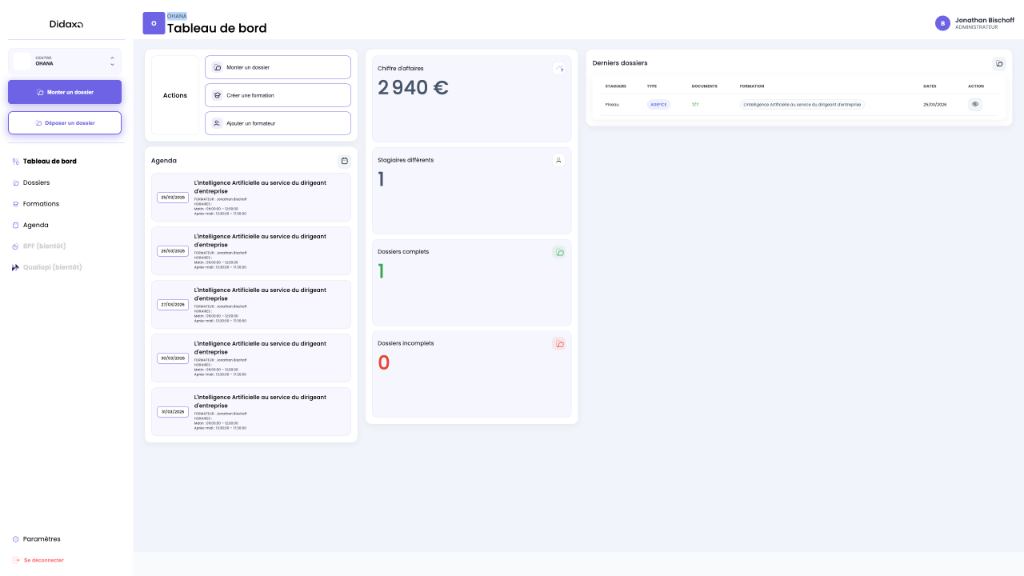Image resolution: width=1024 pixels, height=576 pixels.
Task: Click the red Dossiers incomplets count
Action: (384, 362)
